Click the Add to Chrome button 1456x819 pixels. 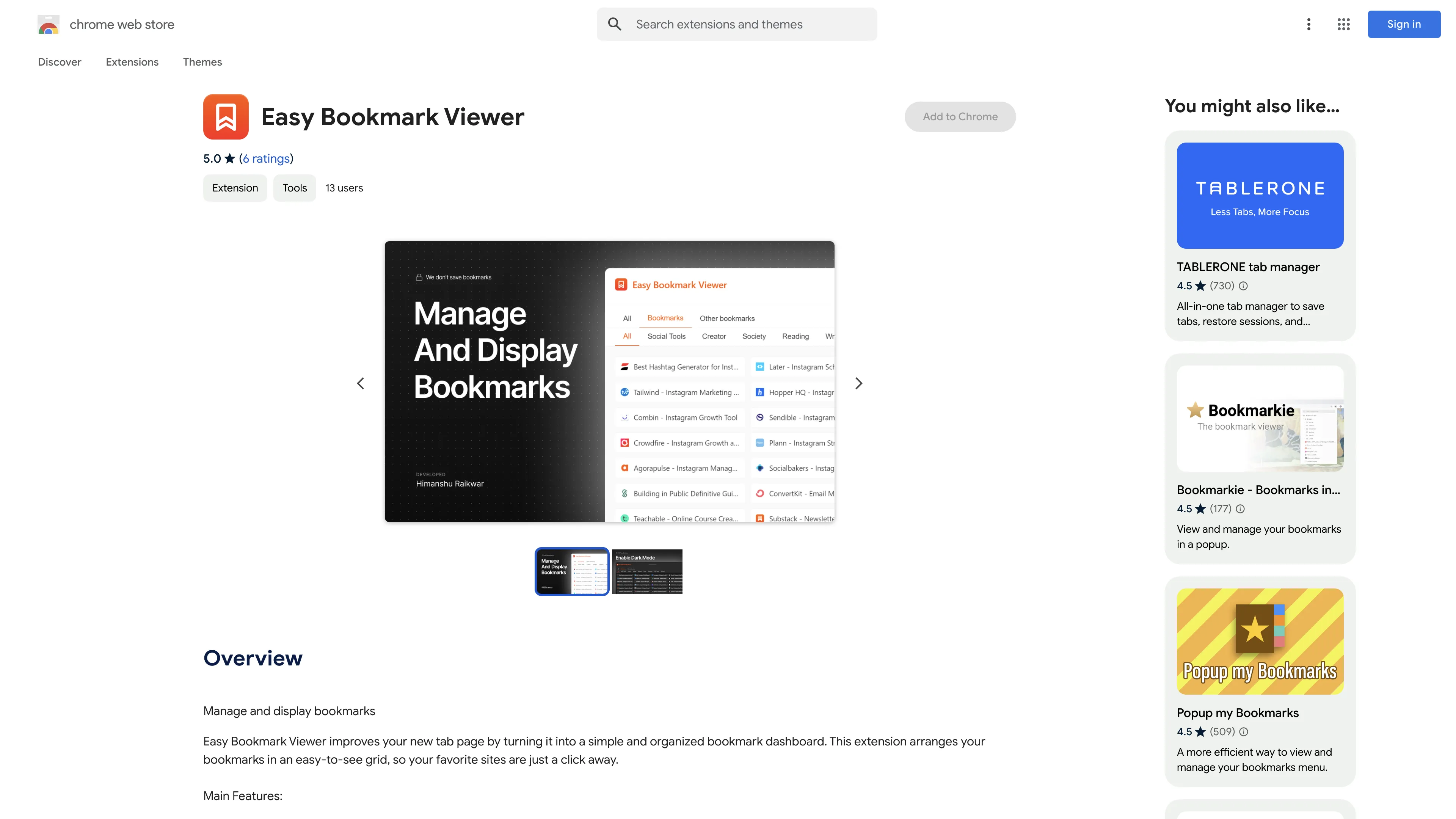960,116
